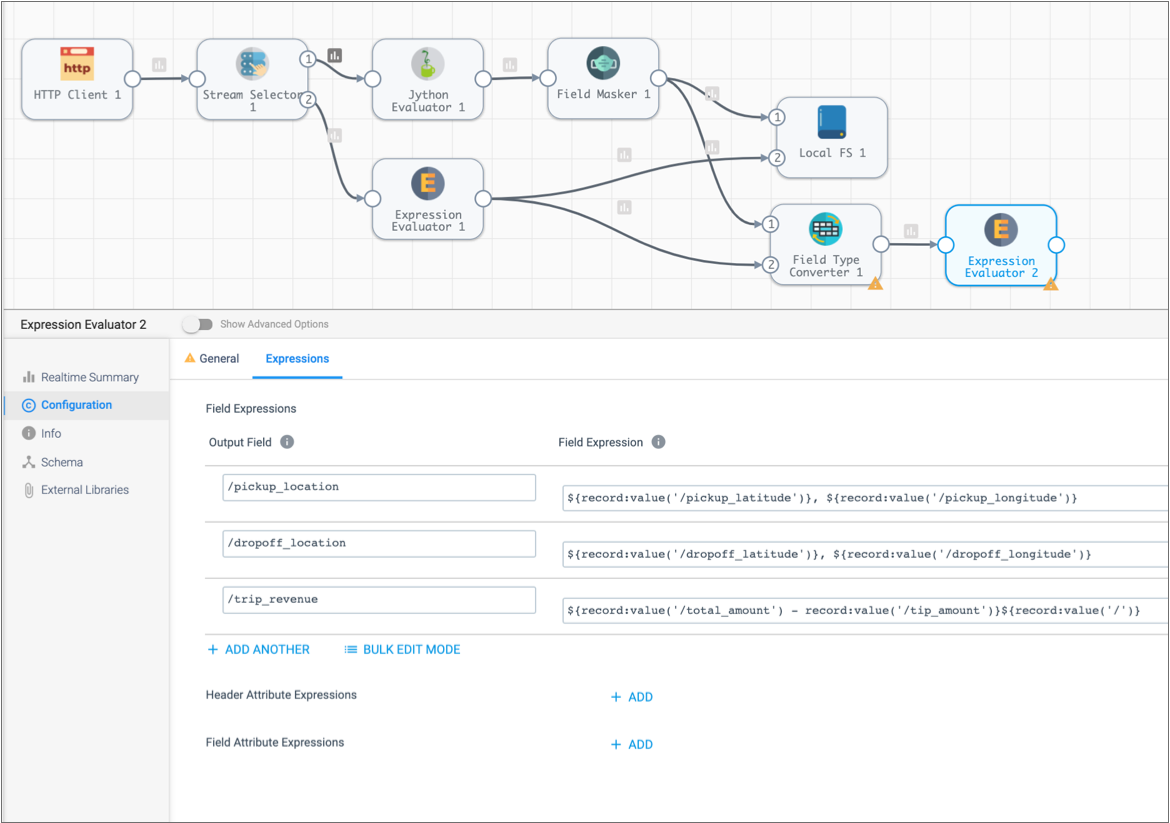Screen dimensions: 1170x823
Task: Click the Field Expression info icon
Action: [x=658, y=442]
